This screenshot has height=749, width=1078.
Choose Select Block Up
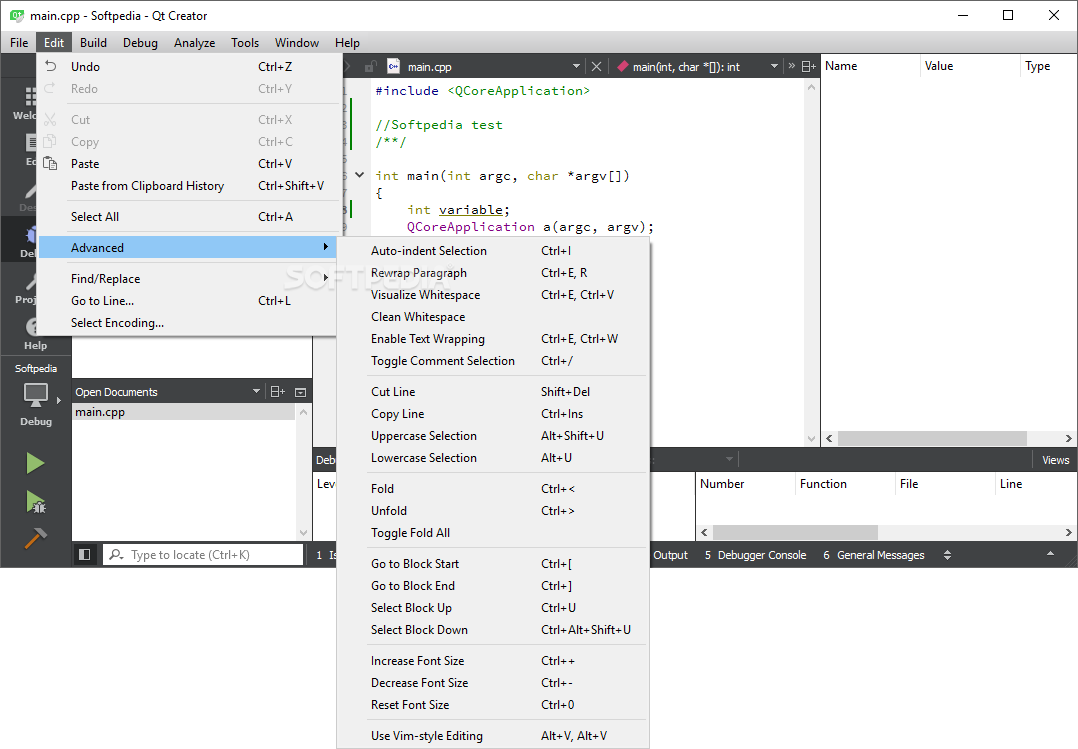tap(493, 608)
